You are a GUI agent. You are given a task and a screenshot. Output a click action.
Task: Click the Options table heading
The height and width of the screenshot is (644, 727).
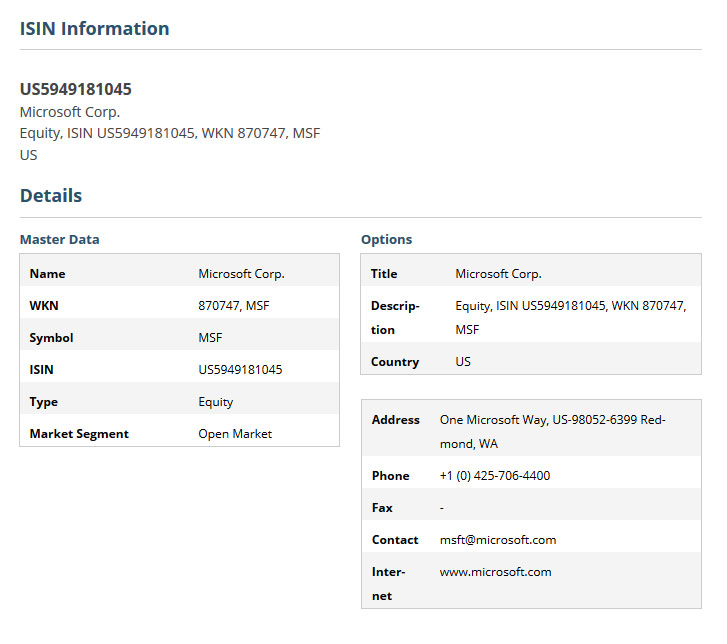(x=386, y=240)
